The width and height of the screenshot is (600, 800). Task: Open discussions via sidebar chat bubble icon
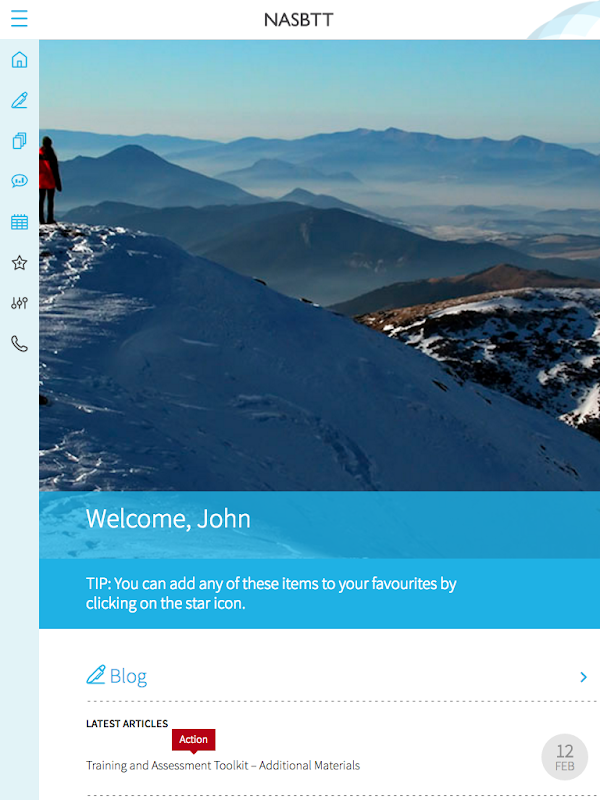pyautogui.click(x=19, y=181)
